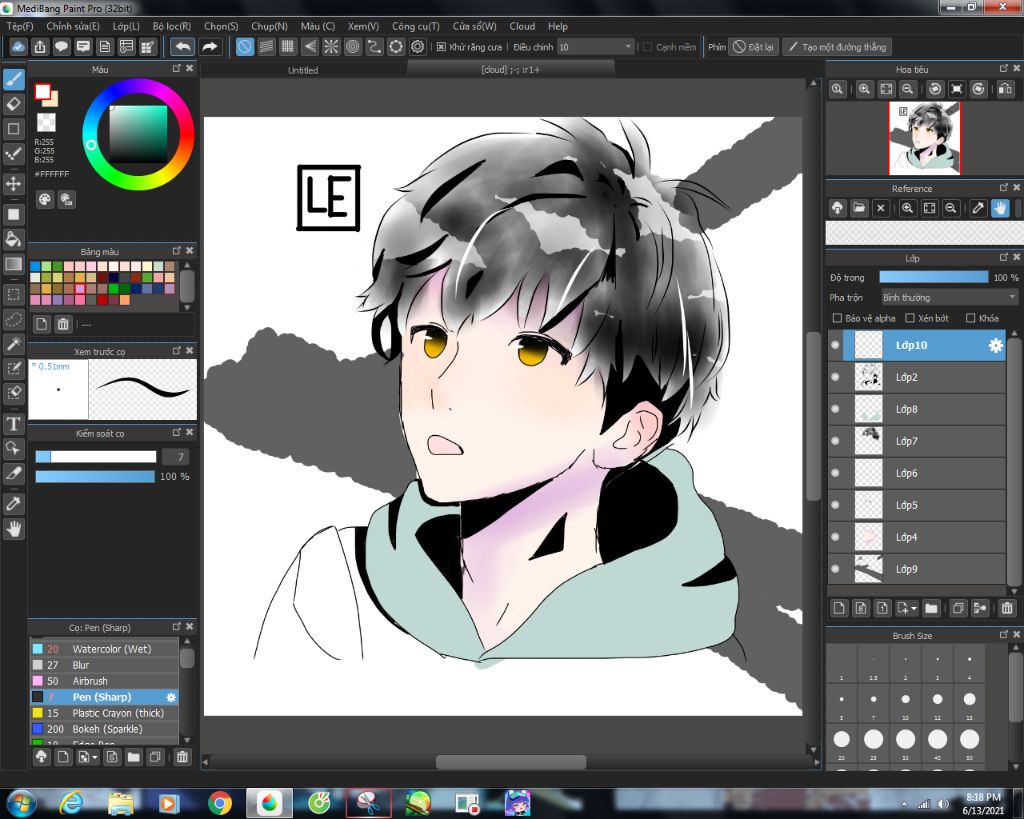Select the Watercolor (Wet) brush
Screen dimensions: 1024x819
tap(104, 649)
